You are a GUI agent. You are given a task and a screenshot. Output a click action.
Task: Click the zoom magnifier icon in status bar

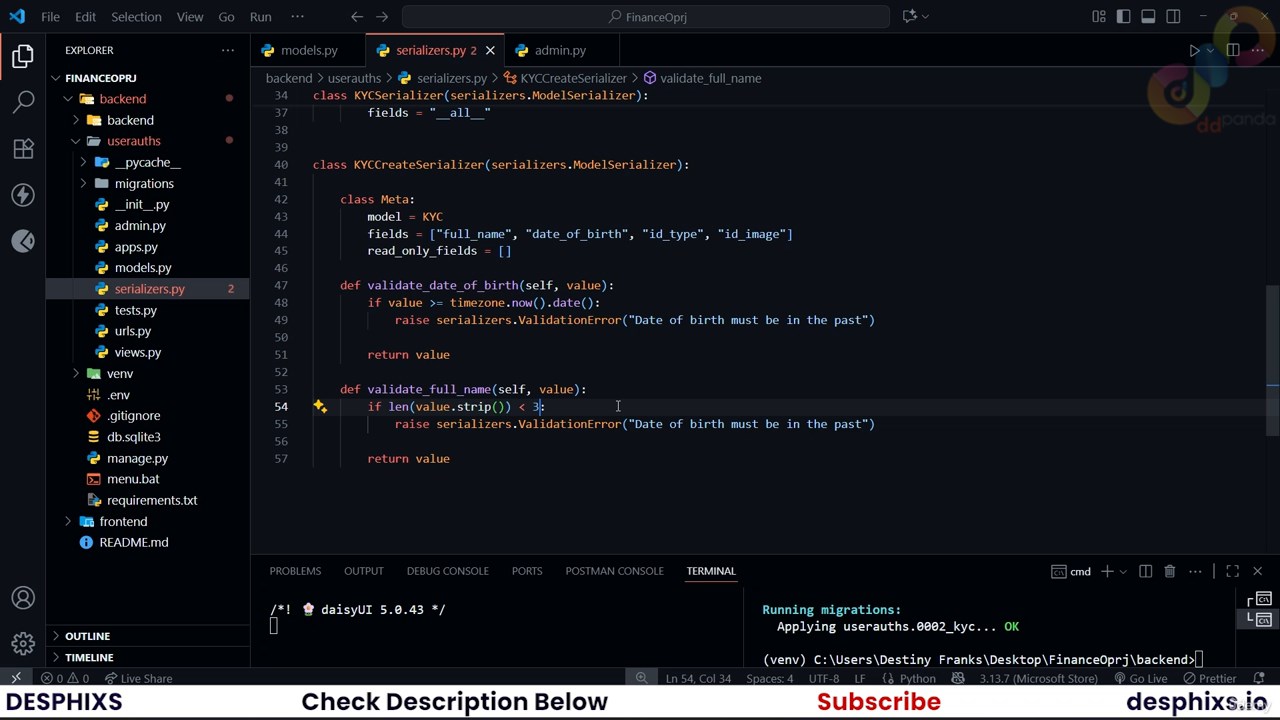(642, 678)
